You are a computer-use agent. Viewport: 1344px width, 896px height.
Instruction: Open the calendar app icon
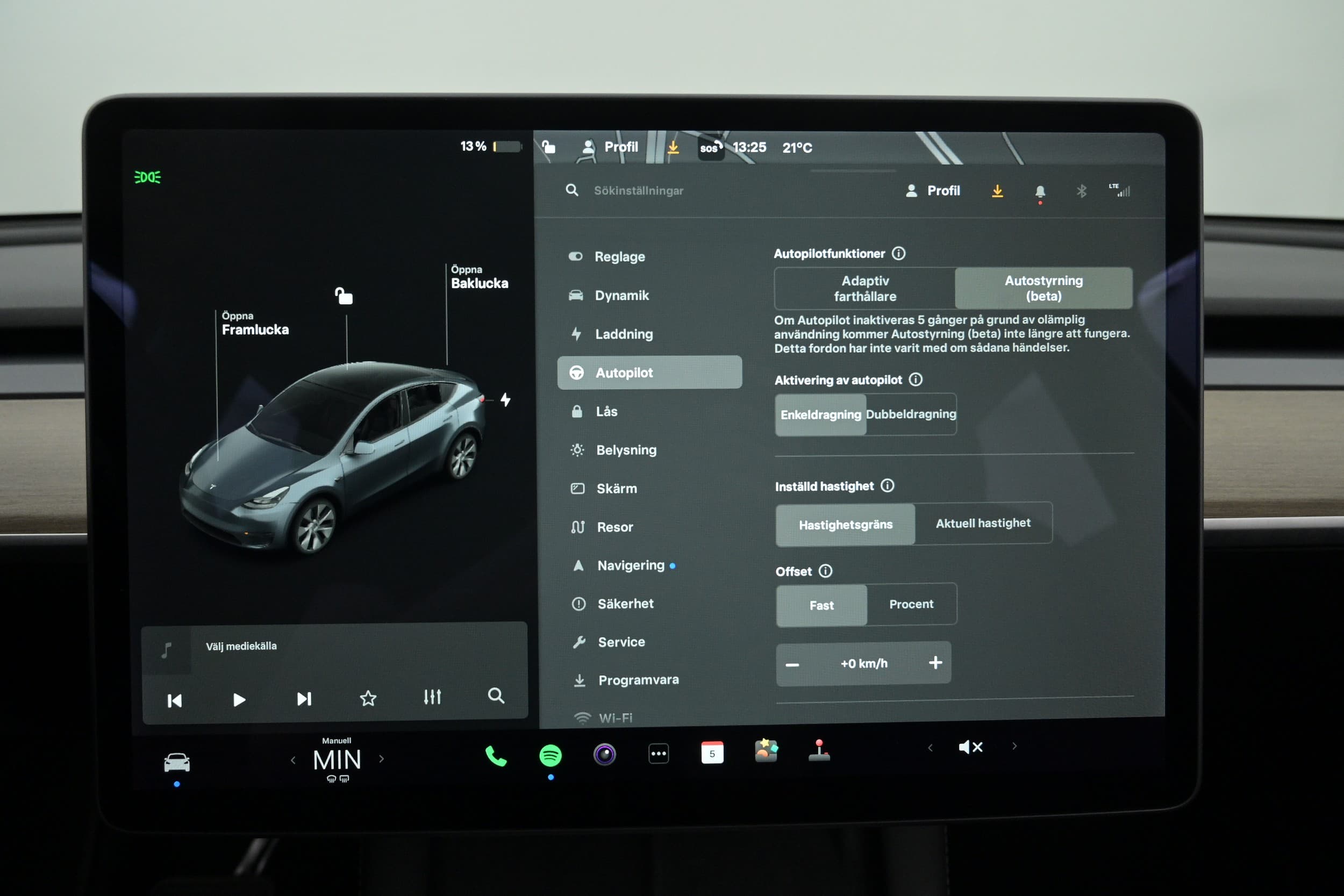[x=712, y=752]
